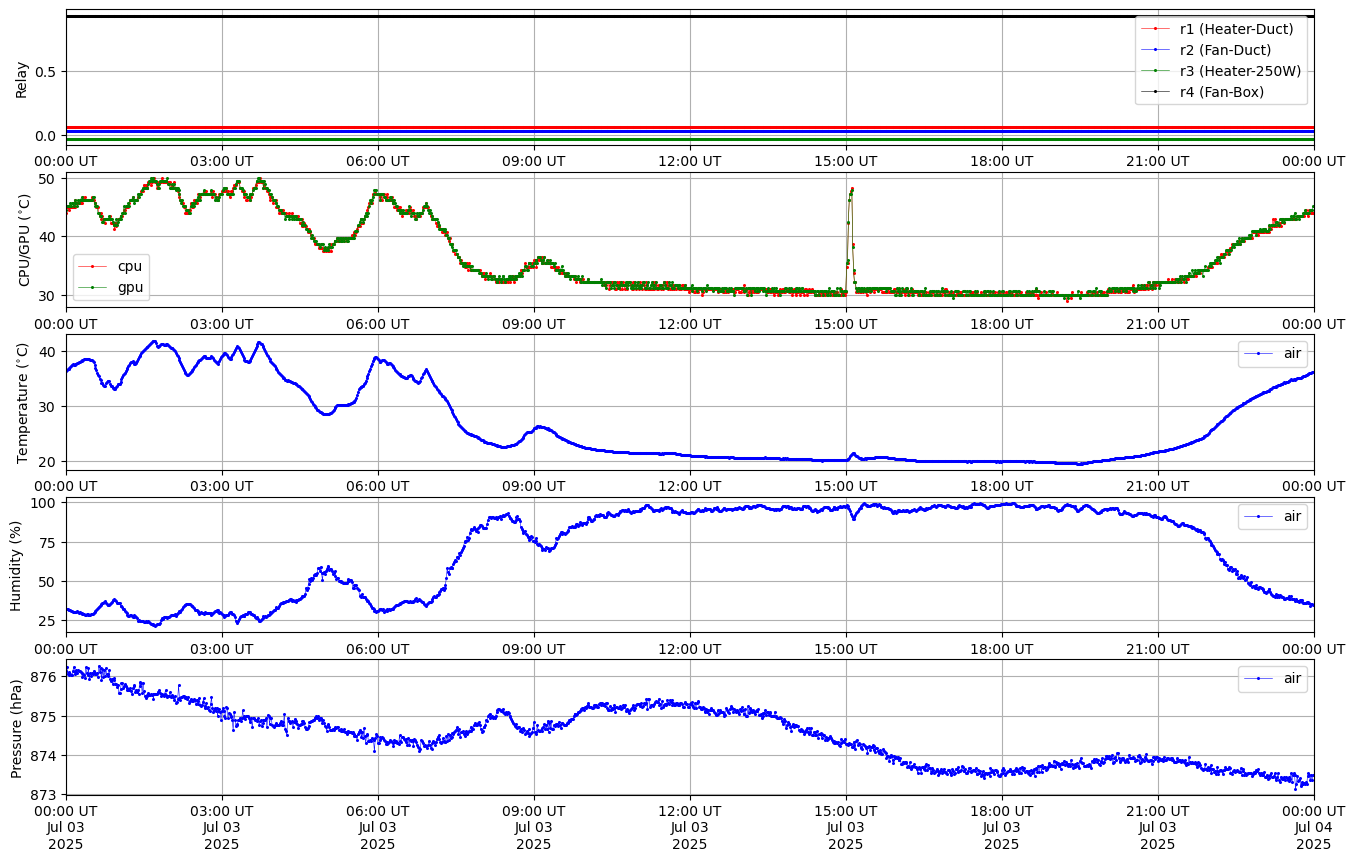Click the 875 tick on Pressure axis

(x=47, y=716)
